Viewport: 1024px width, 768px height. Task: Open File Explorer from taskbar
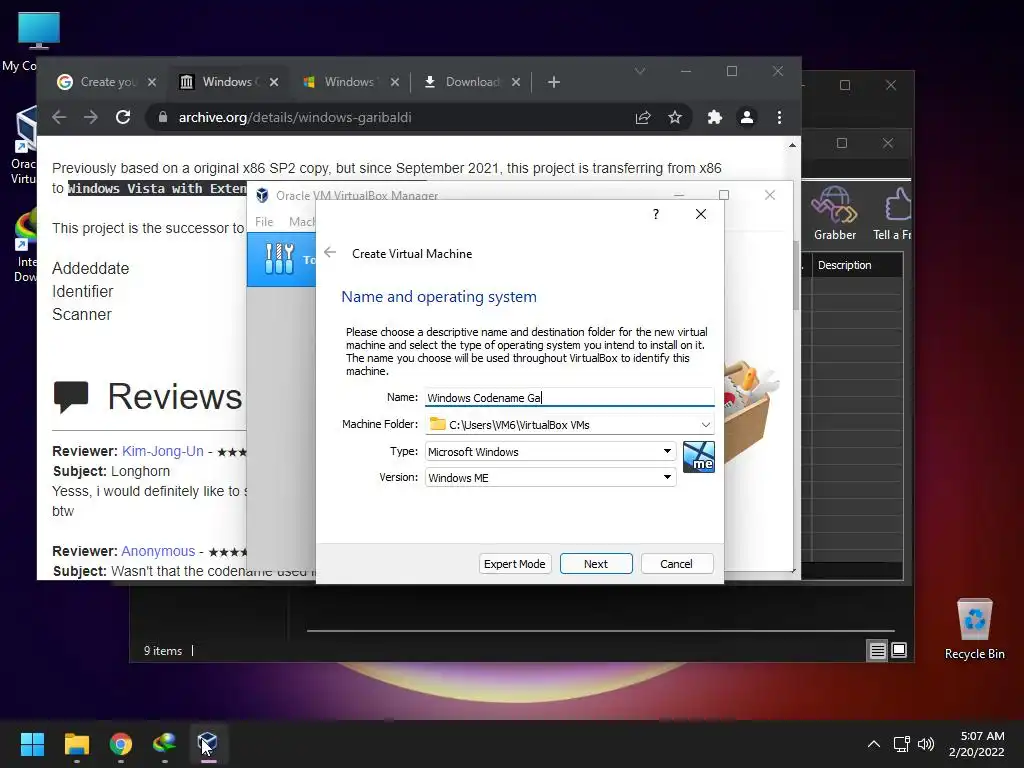tap(76, 744)
